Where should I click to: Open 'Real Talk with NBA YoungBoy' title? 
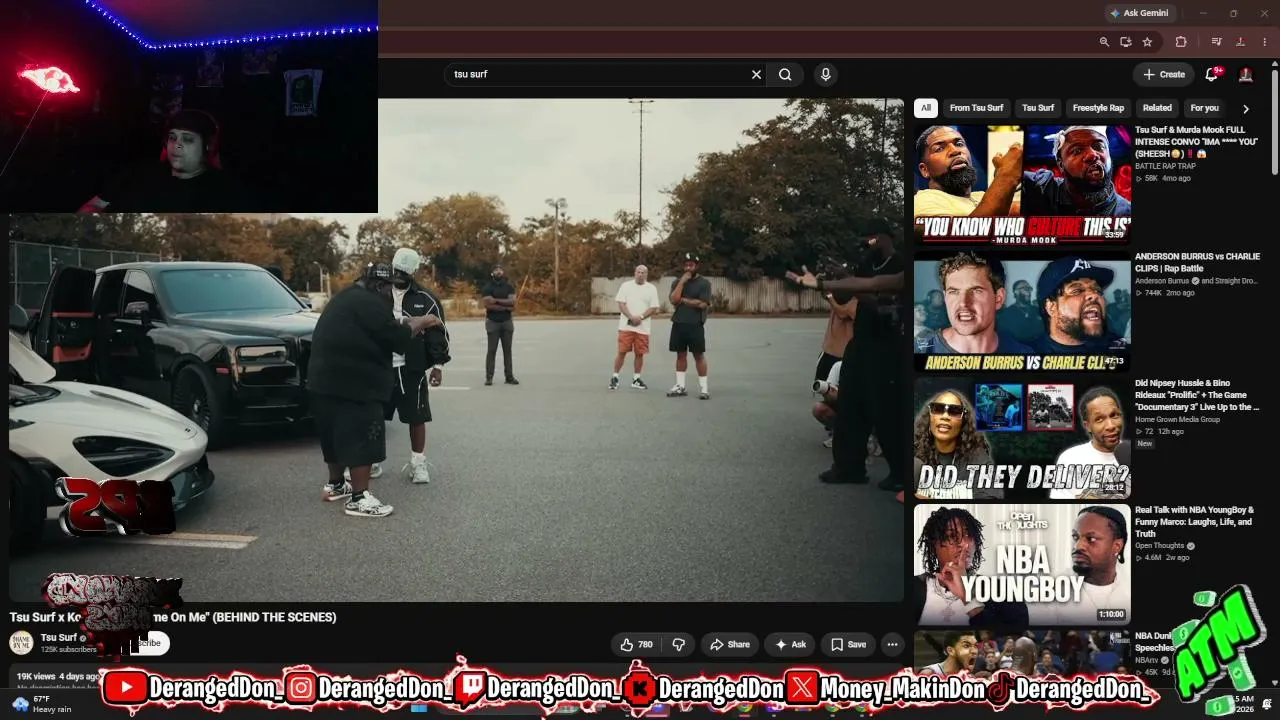(1194, 522)
